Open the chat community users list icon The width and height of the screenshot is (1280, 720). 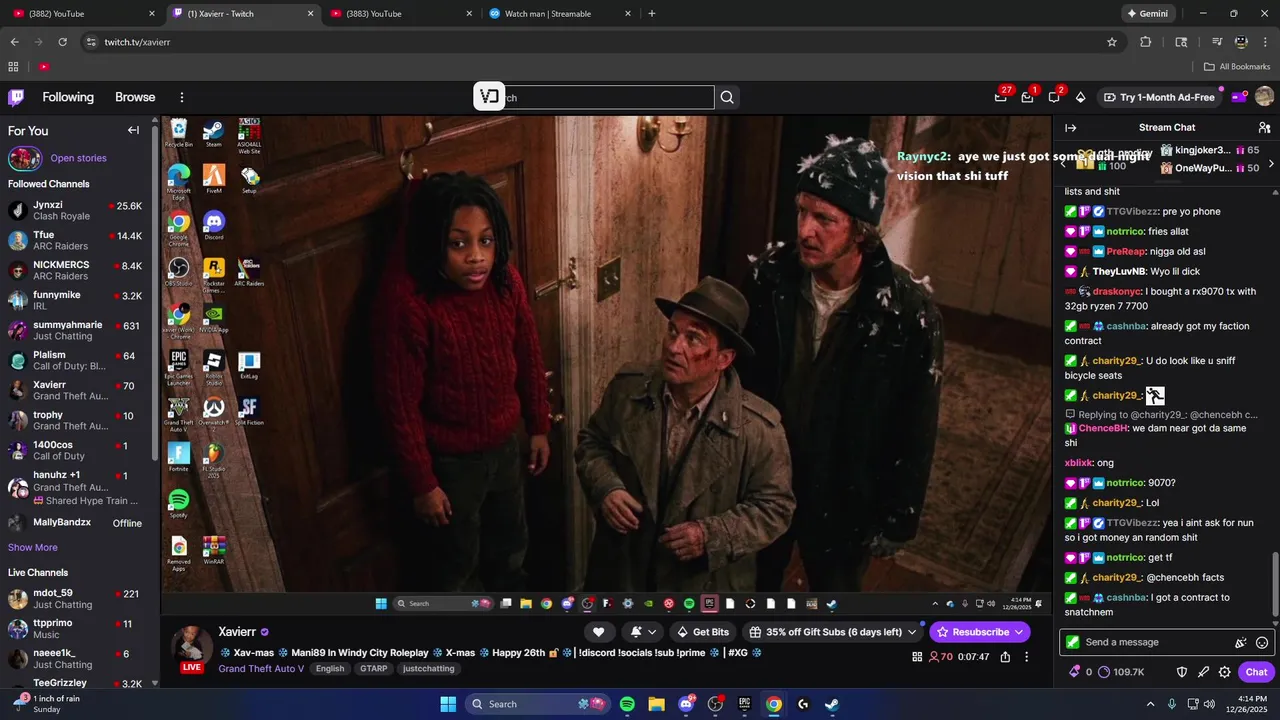1264,128
